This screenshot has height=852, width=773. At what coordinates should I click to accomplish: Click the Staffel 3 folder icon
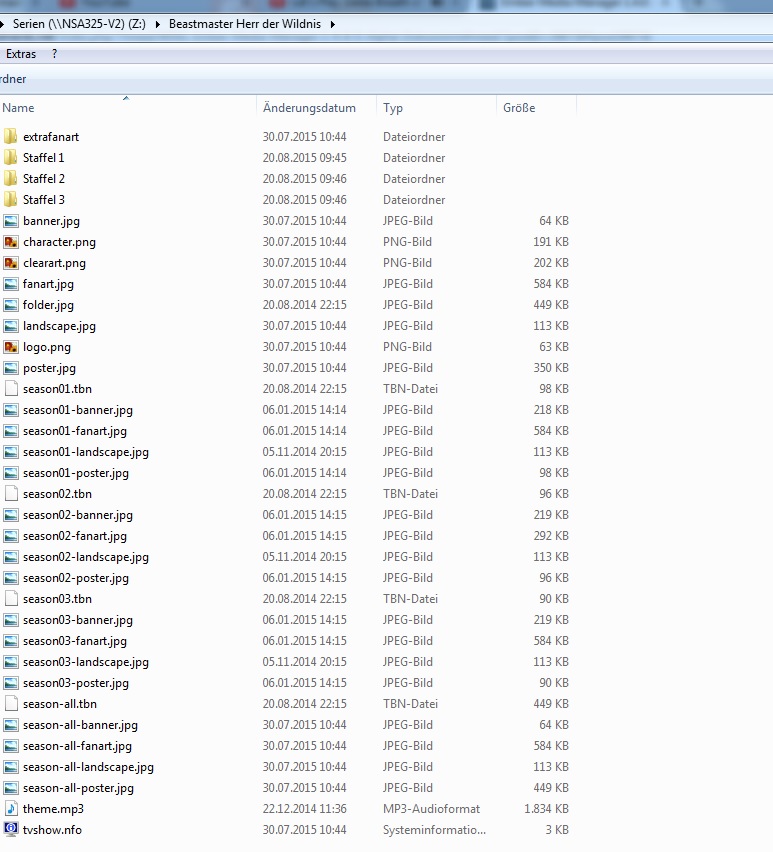point(10,199)
